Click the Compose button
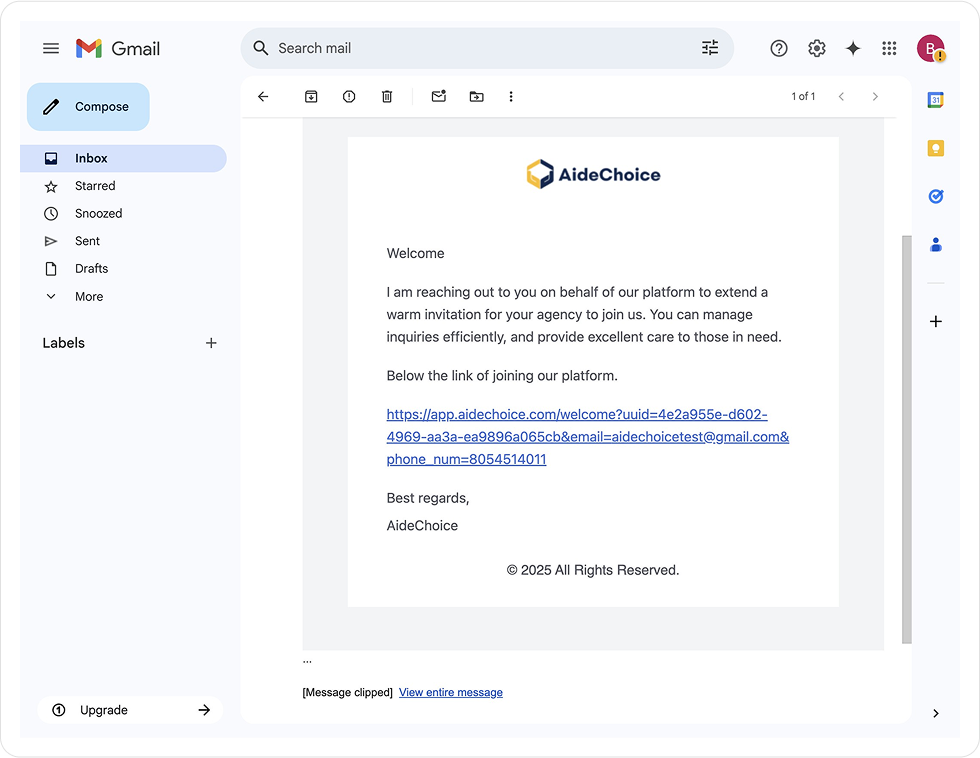Screen dimensions: 980x758 (88, 107)
